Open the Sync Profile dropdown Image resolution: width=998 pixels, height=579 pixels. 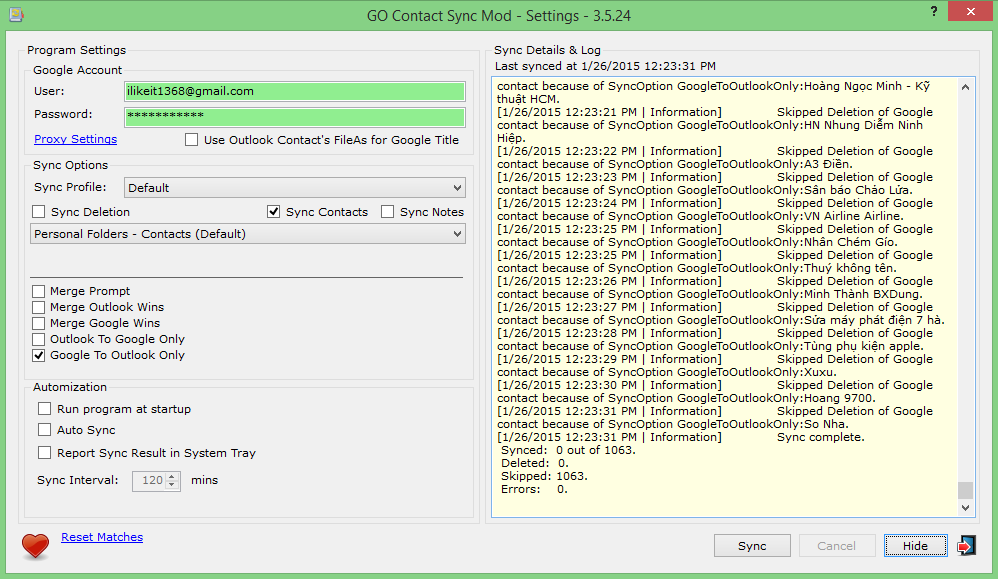295,188
